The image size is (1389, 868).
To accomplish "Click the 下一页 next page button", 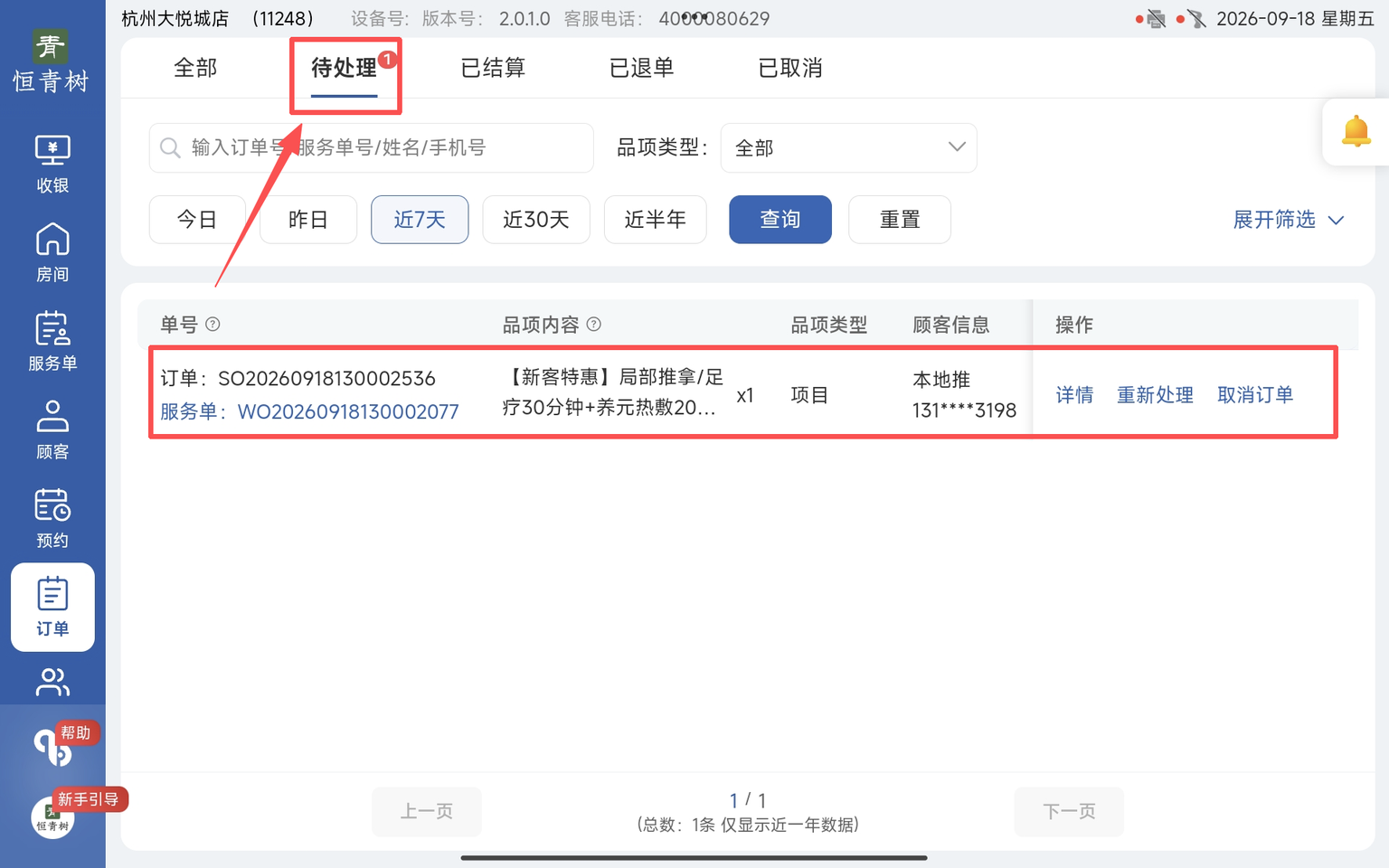I will click(x=1069, y=812).
